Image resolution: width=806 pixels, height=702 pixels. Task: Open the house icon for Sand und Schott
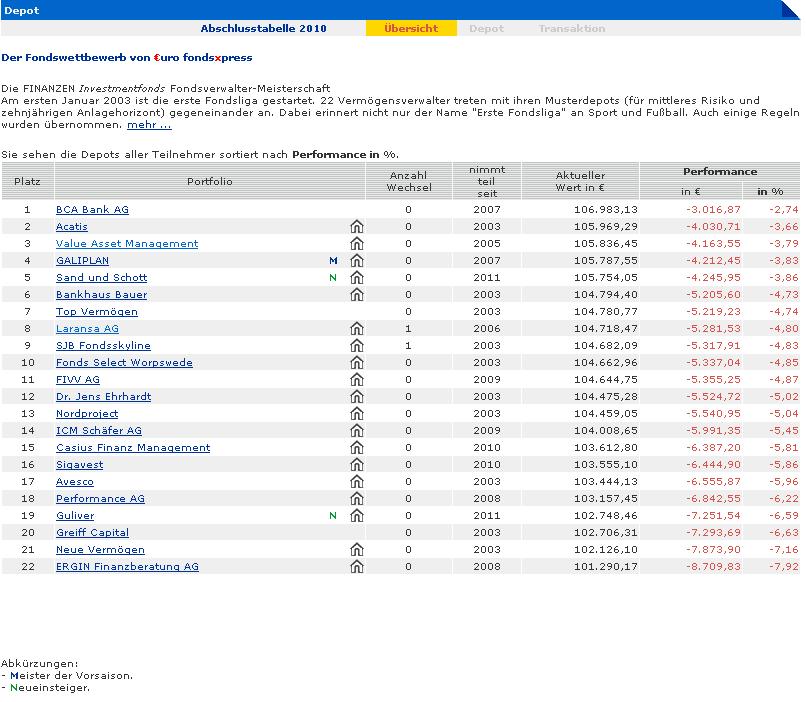click(x=356, y=278)
